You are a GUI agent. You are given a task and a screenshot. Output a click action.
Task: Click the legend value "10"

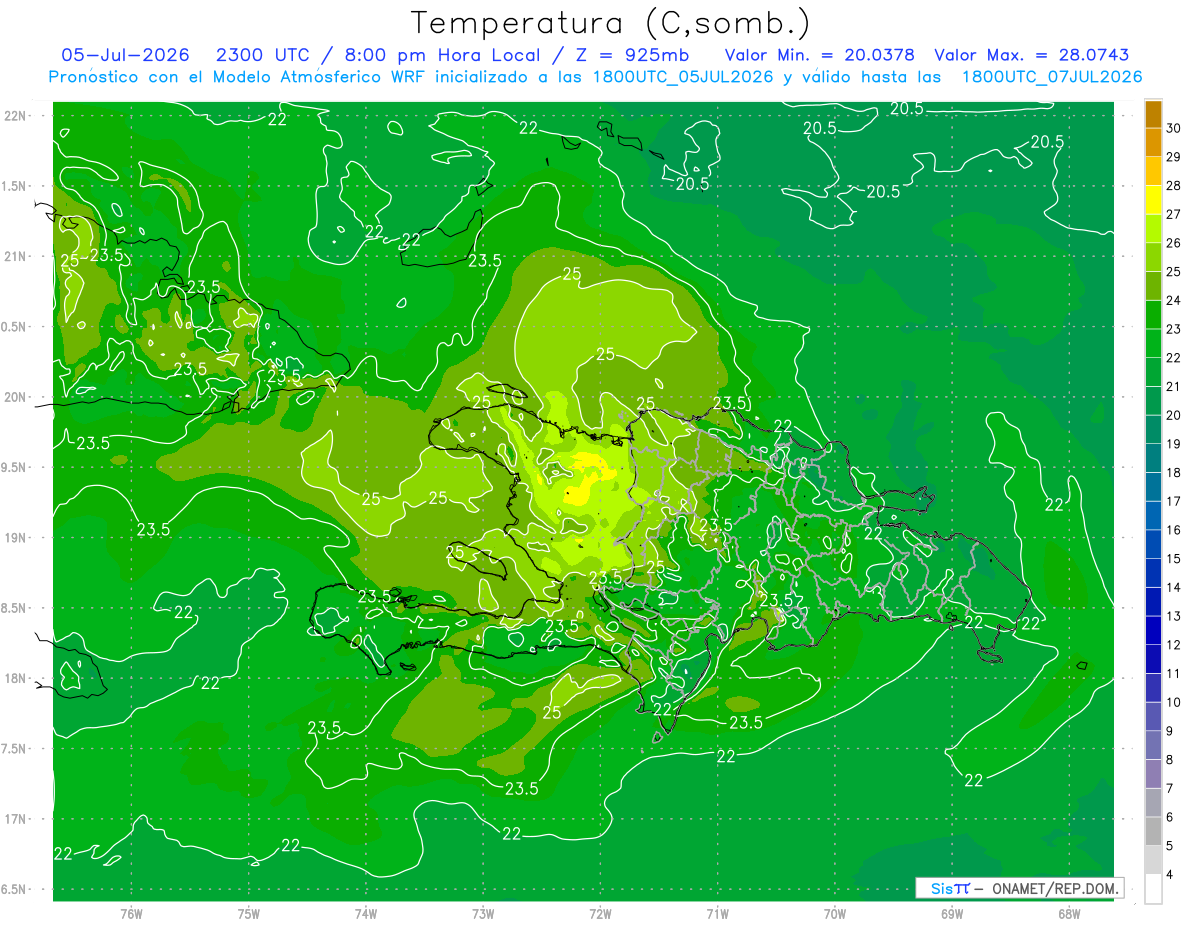click(x=1174, y=702)
